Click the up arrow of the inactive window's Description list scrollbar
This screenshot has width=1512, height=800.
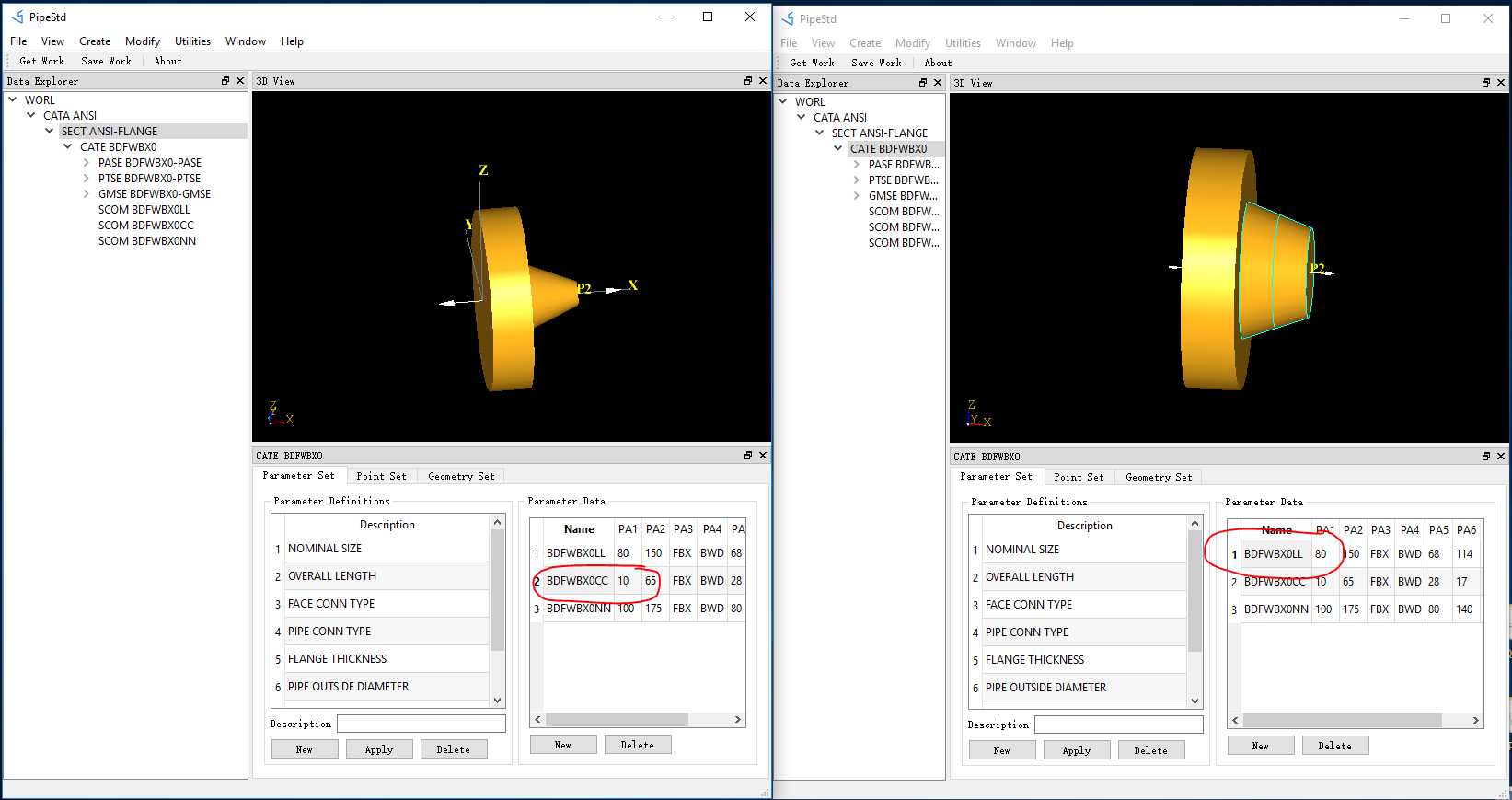pos(1195,523)
